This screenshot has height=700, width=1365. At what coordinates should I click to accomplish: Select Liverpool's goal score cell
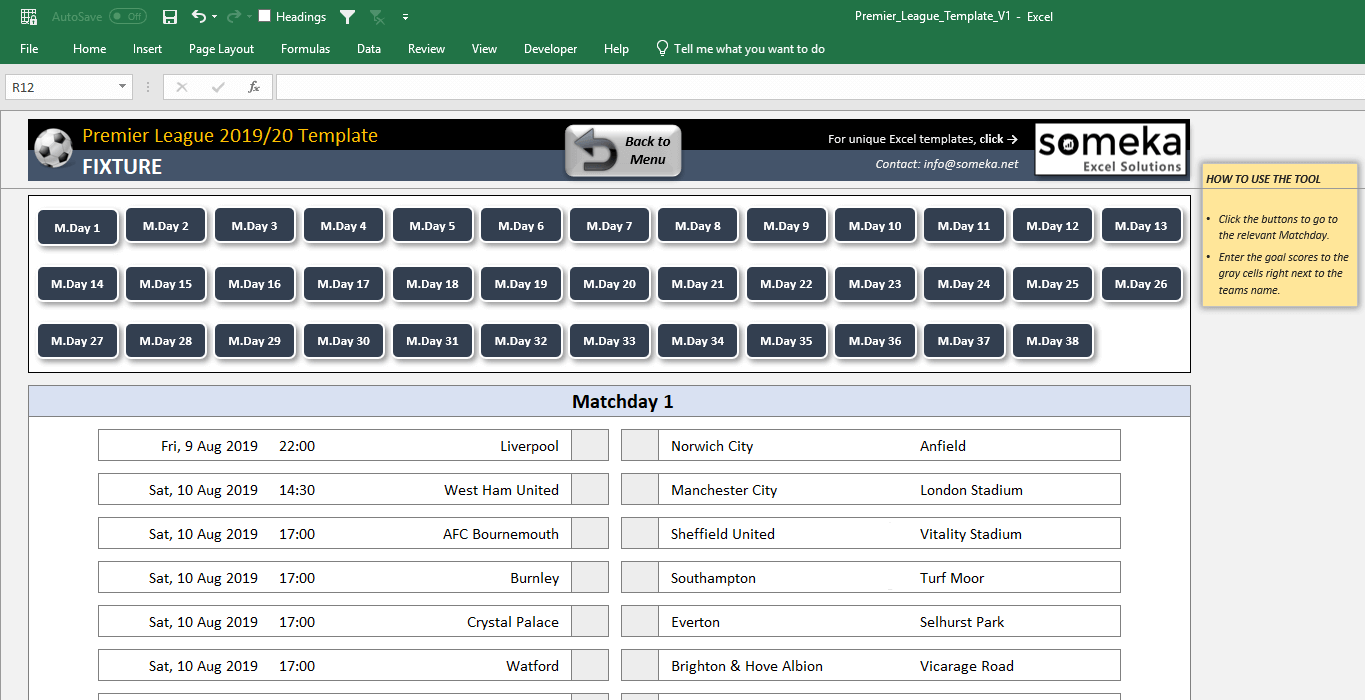590,446
